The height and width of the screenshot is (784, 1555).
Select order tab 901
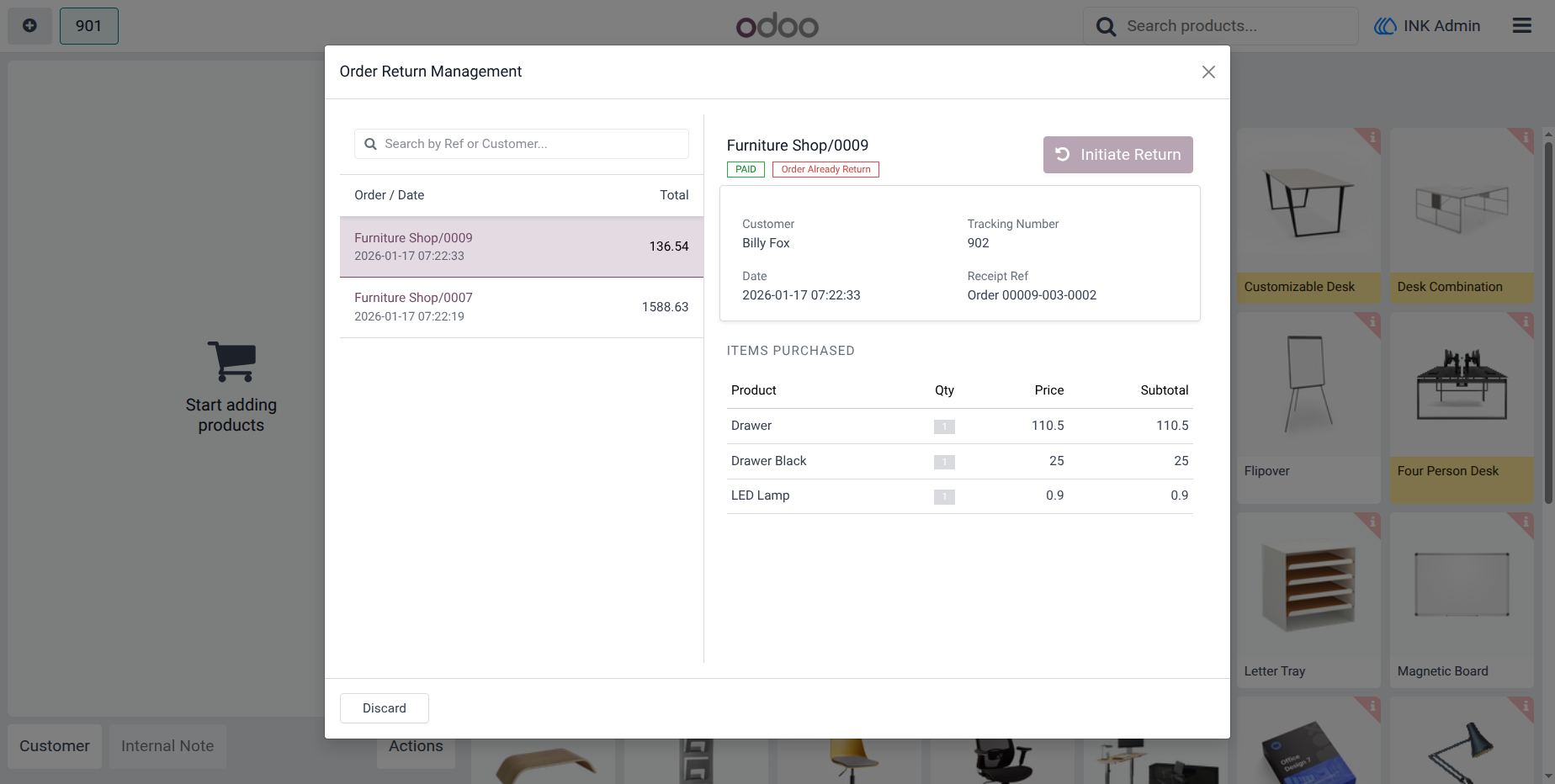pyautogui.click(x=89, y=26)
